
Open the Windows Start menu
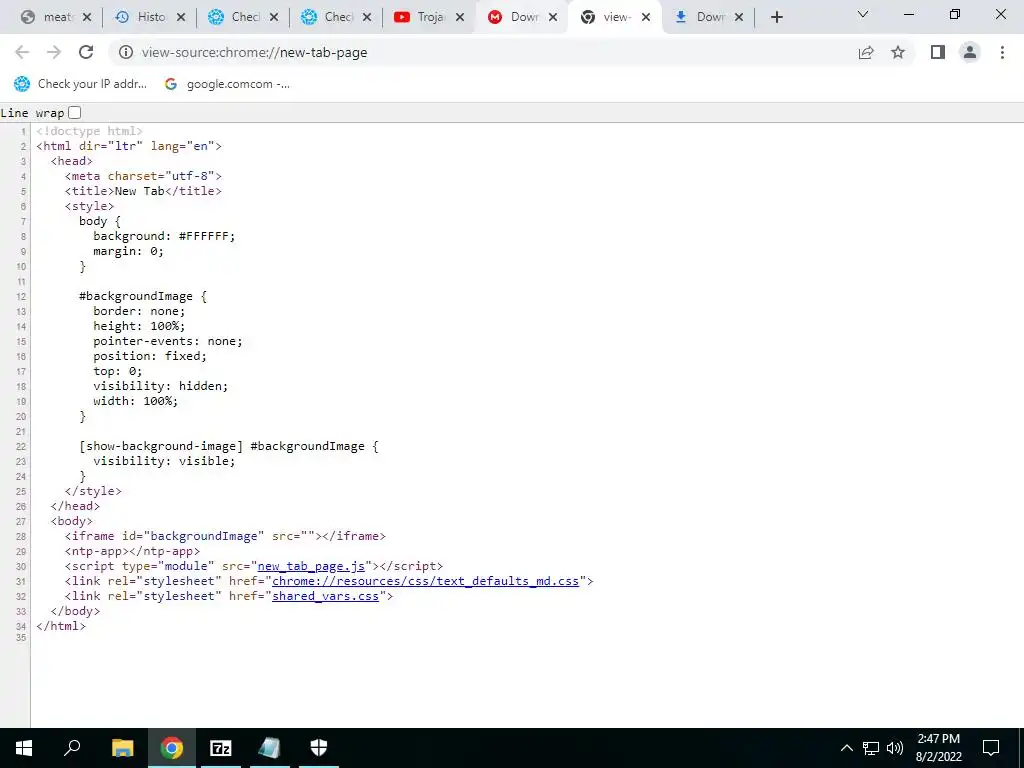tap(24, 748)
